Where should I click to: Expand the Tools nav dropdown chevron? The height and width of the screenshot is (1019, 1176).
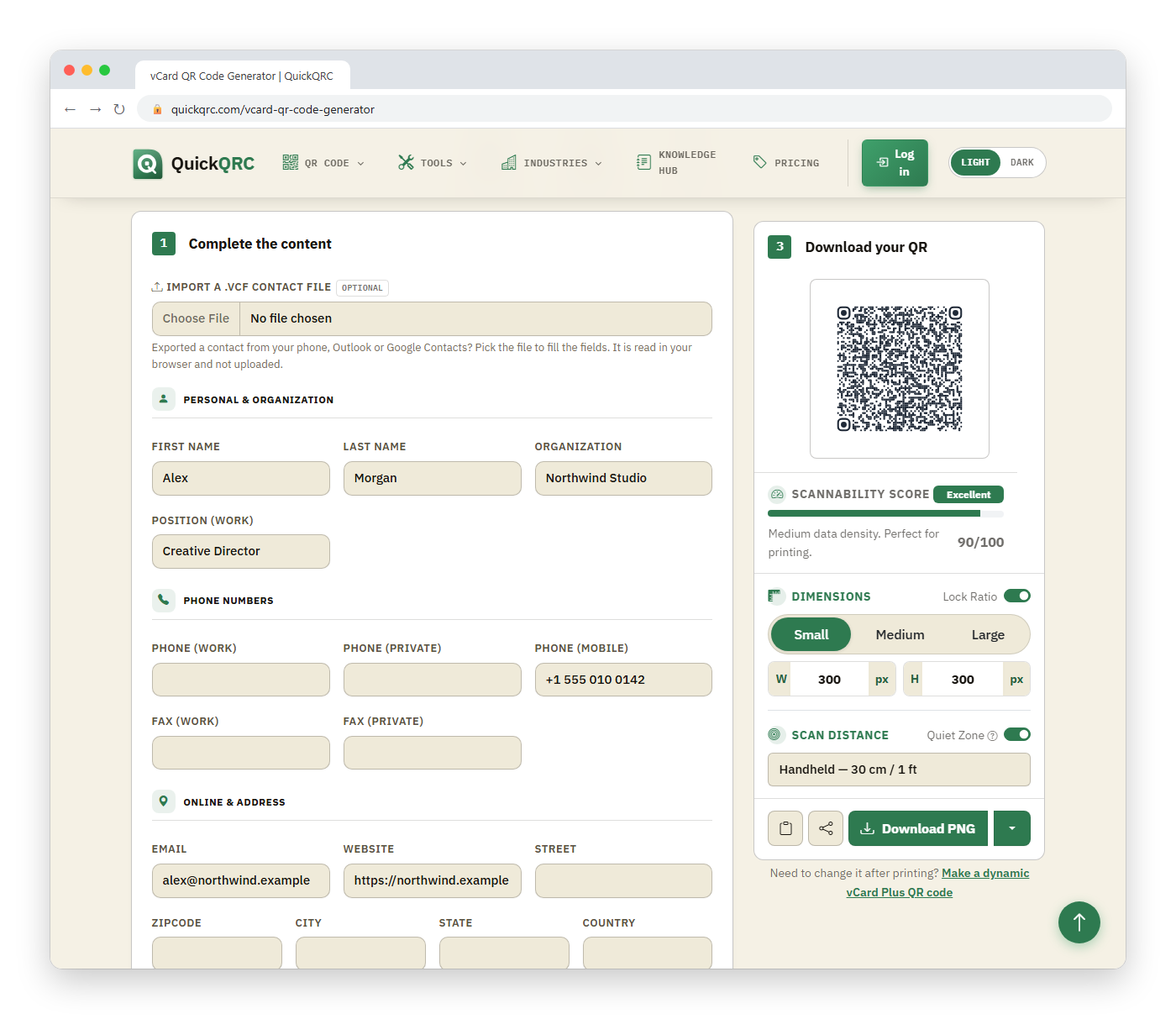[x=464, y=164]
